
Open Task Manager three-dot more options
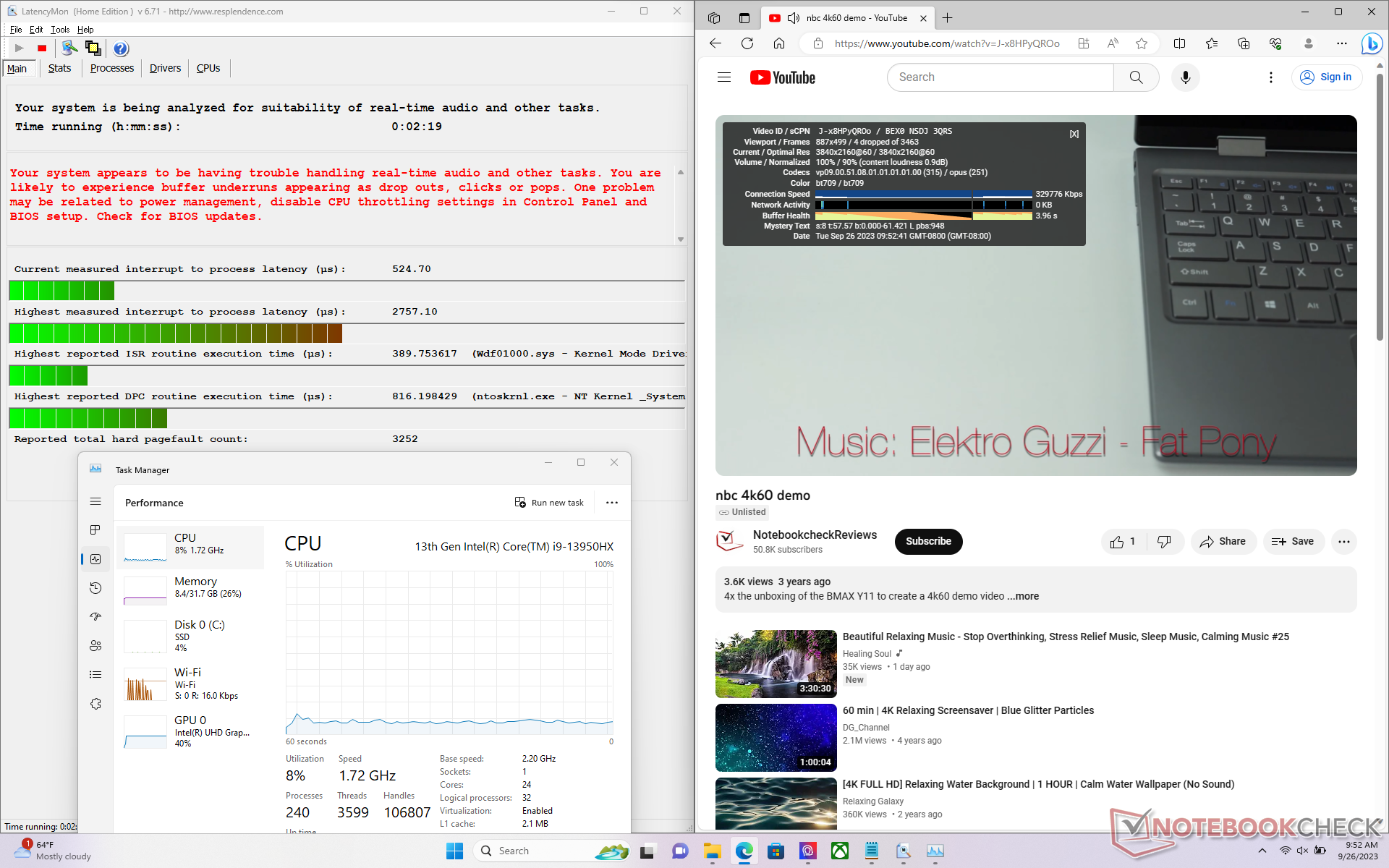pyautogui.click(x=612, y=503)
